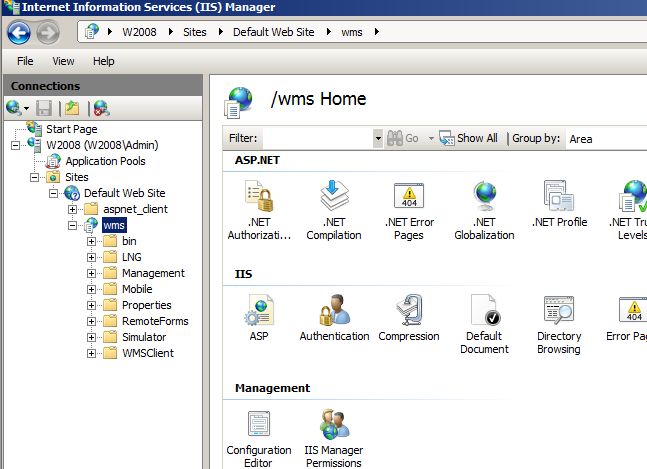Open the ASP feature icon
Screen dimensions: 647x469
[x=259, y=318]
